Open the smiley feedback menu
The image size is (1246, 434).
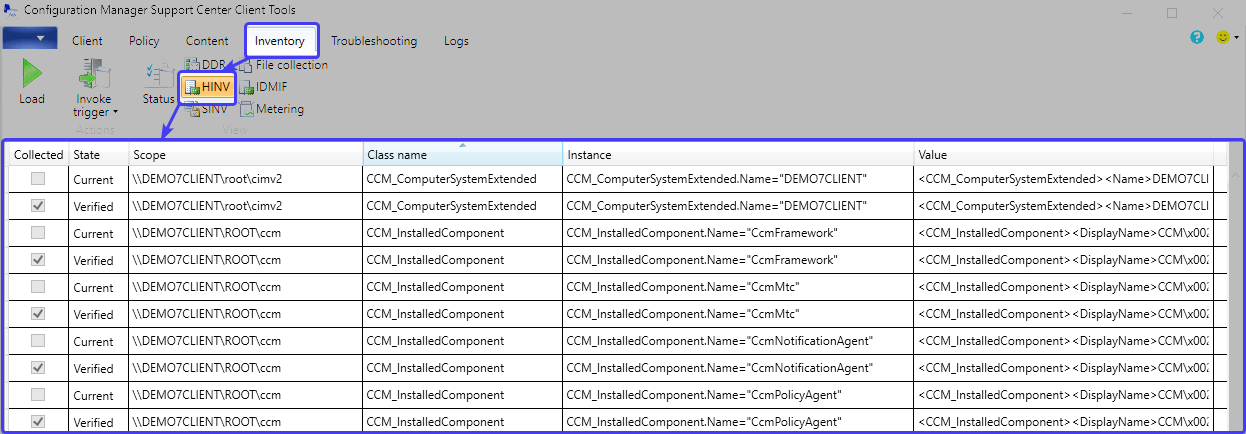(1226, 37)
